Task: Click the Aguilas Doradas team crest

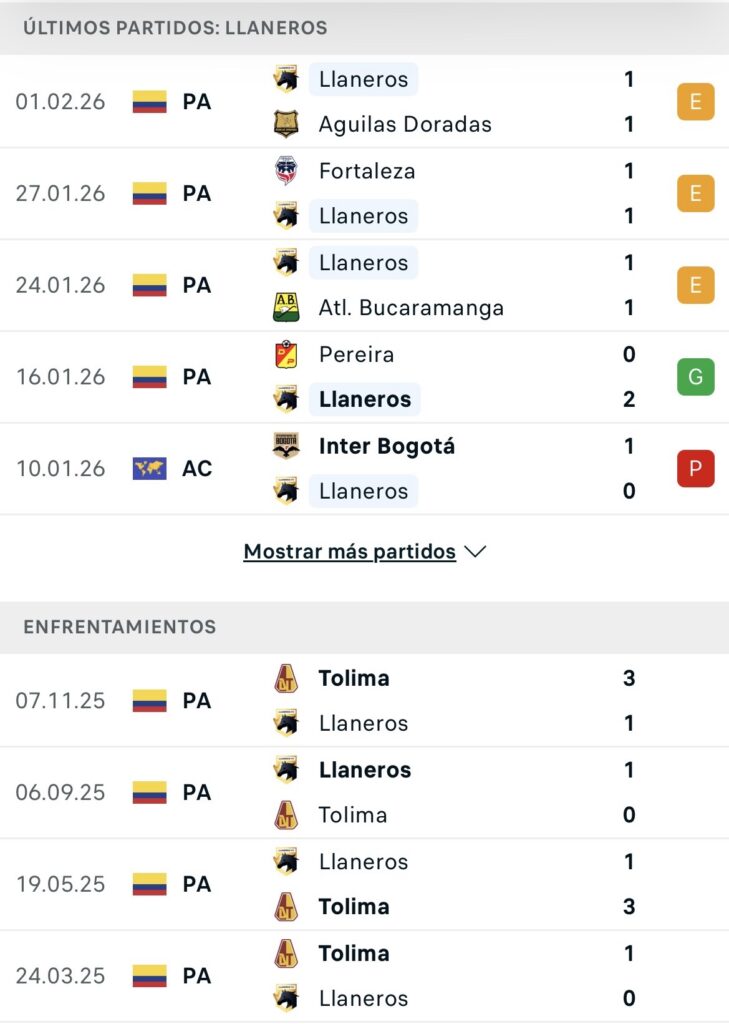Action: (x=286, y=124)
